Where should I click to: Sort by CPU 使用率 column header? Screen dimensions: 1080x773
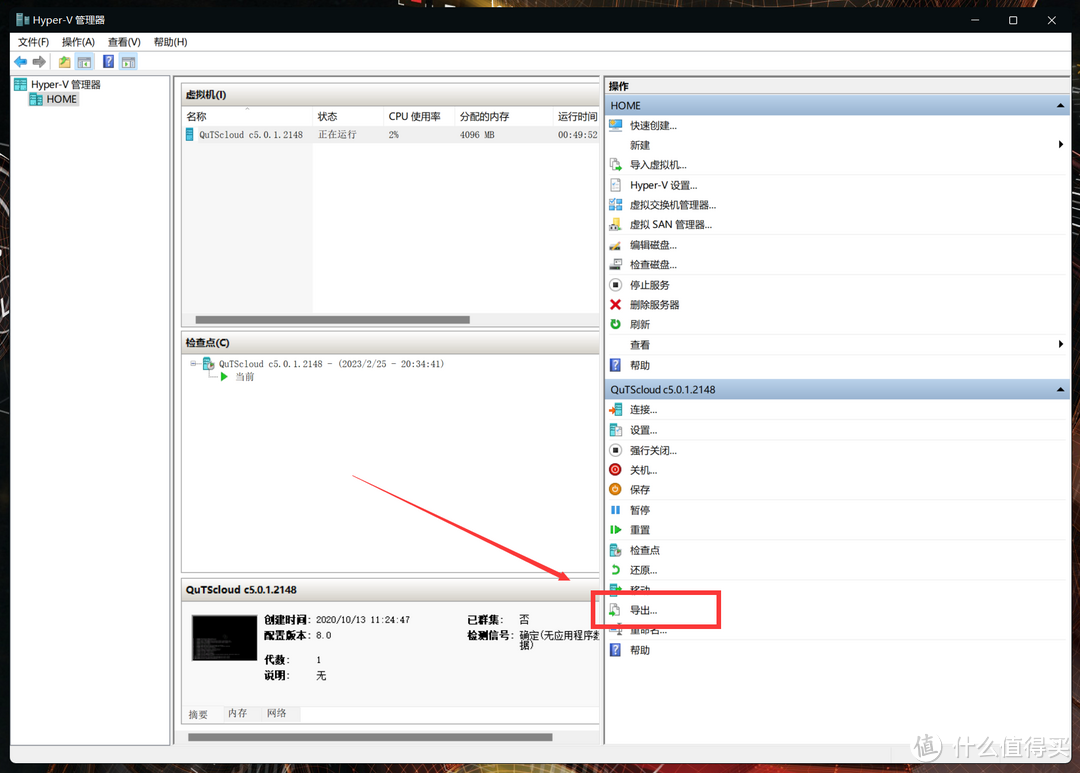click(419, 116)
